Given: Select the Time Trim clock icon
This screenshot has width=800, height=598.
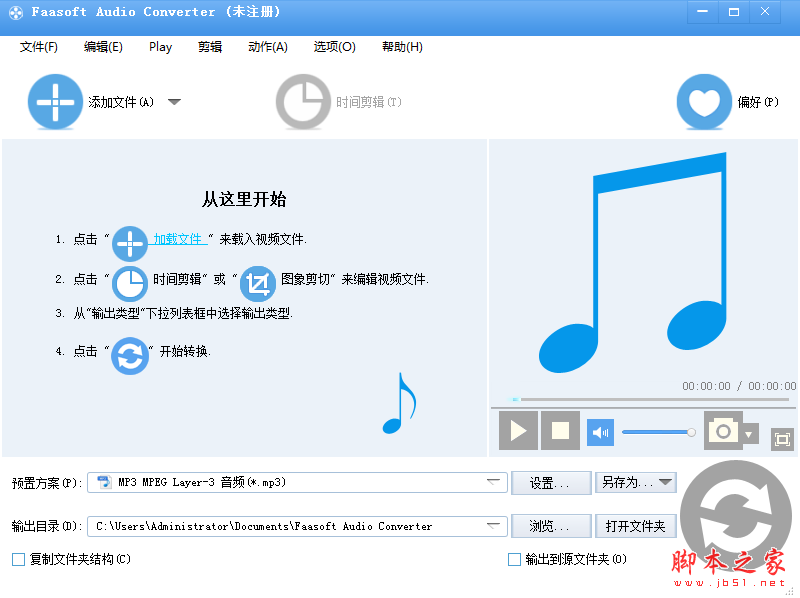Looking at the screenshot, I should [303, 102].
